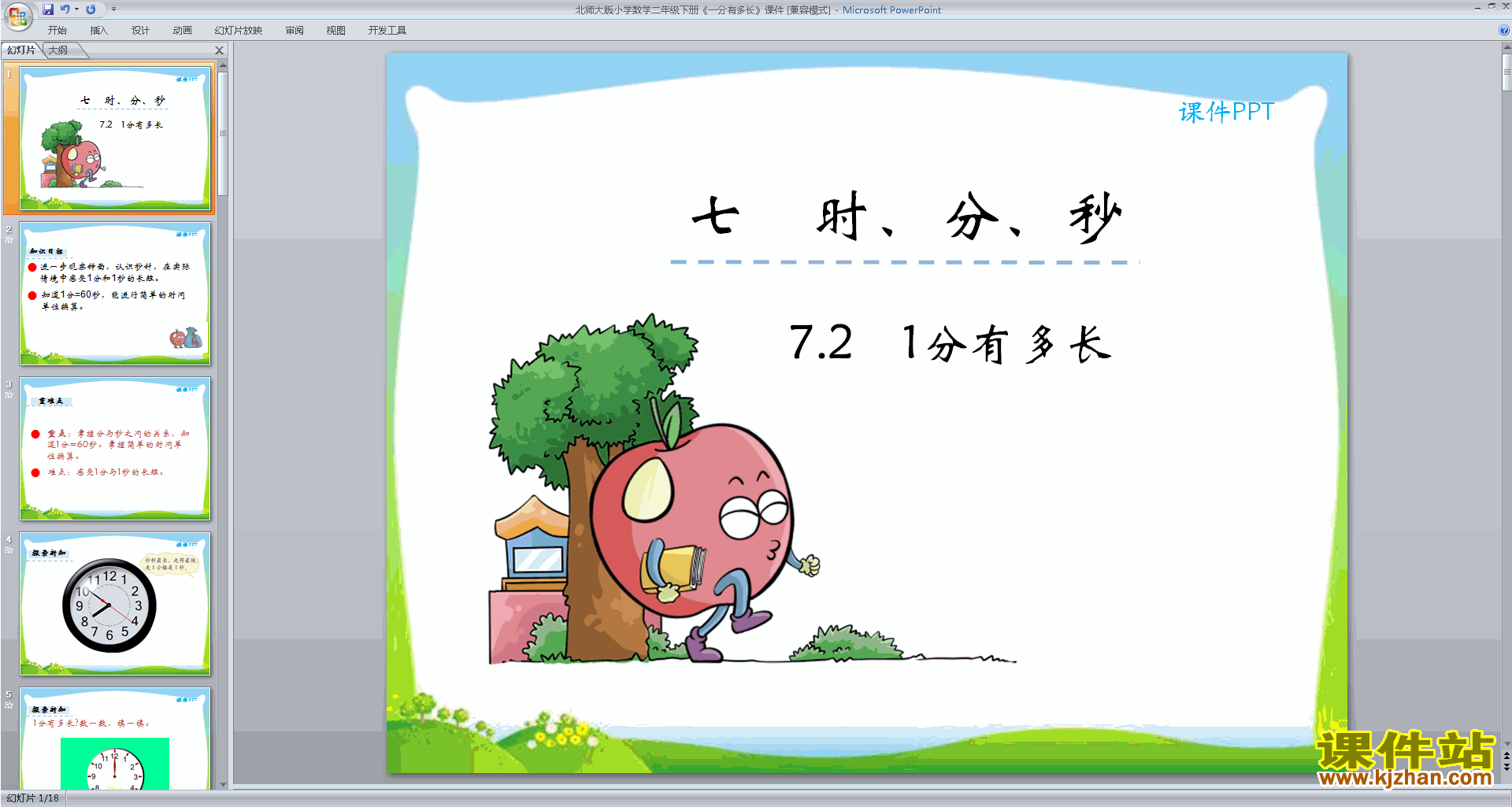1512x807 pixels.
Task: Open the 视图 ribbon tab
Action: pos(336,31)
